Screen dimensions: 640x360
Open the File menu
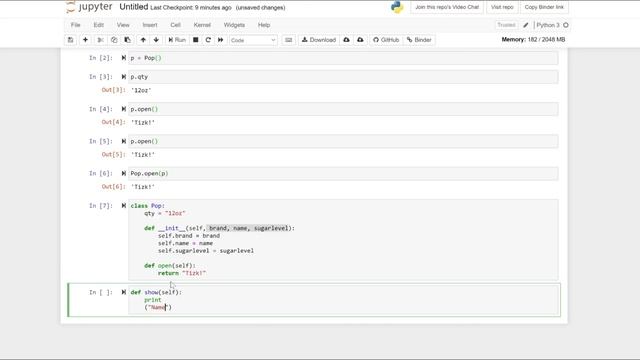click(76, 25)
